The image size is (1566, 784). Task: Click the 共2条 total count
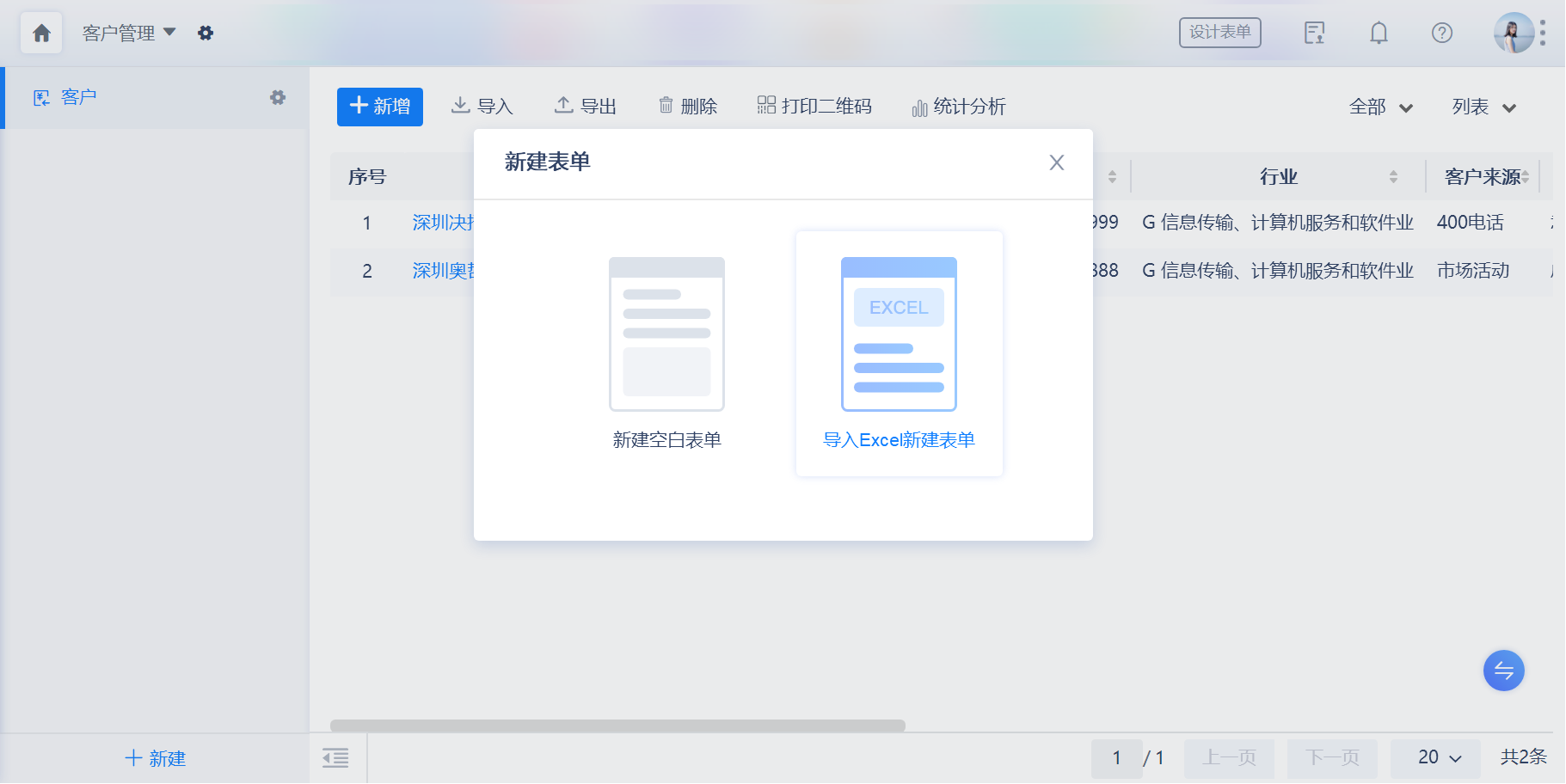[x=1523, y=756]
